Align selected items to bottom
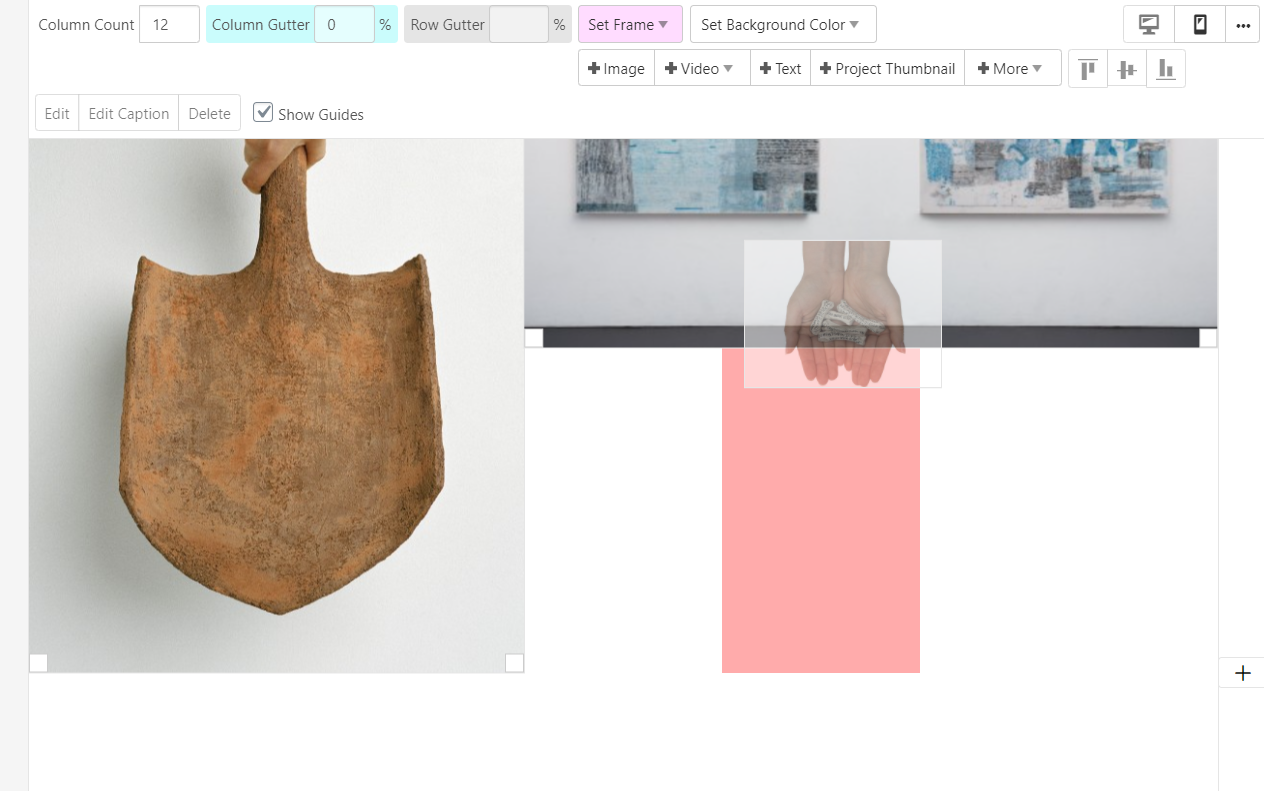Image resolution: width=1264 pixels, height=791 pixels. tap(1165, 69)
